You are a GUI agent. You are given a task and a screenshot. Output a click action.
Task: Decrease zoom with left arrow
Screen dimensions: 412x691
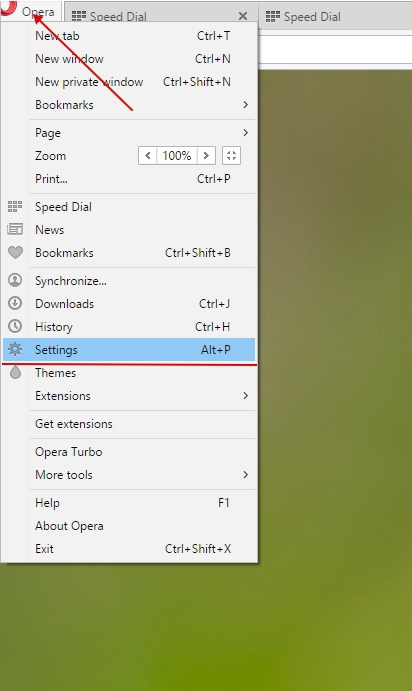tap(148, 156)
